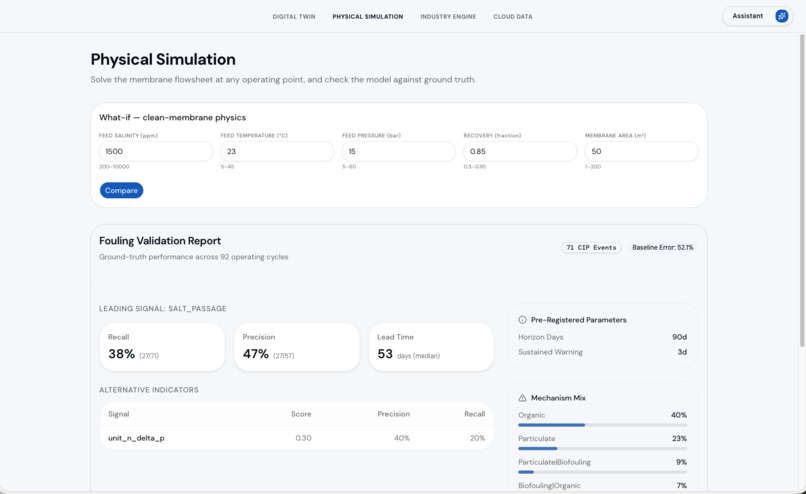
Task: Click the Precision column header in table
Action: (x=394, y=414)
